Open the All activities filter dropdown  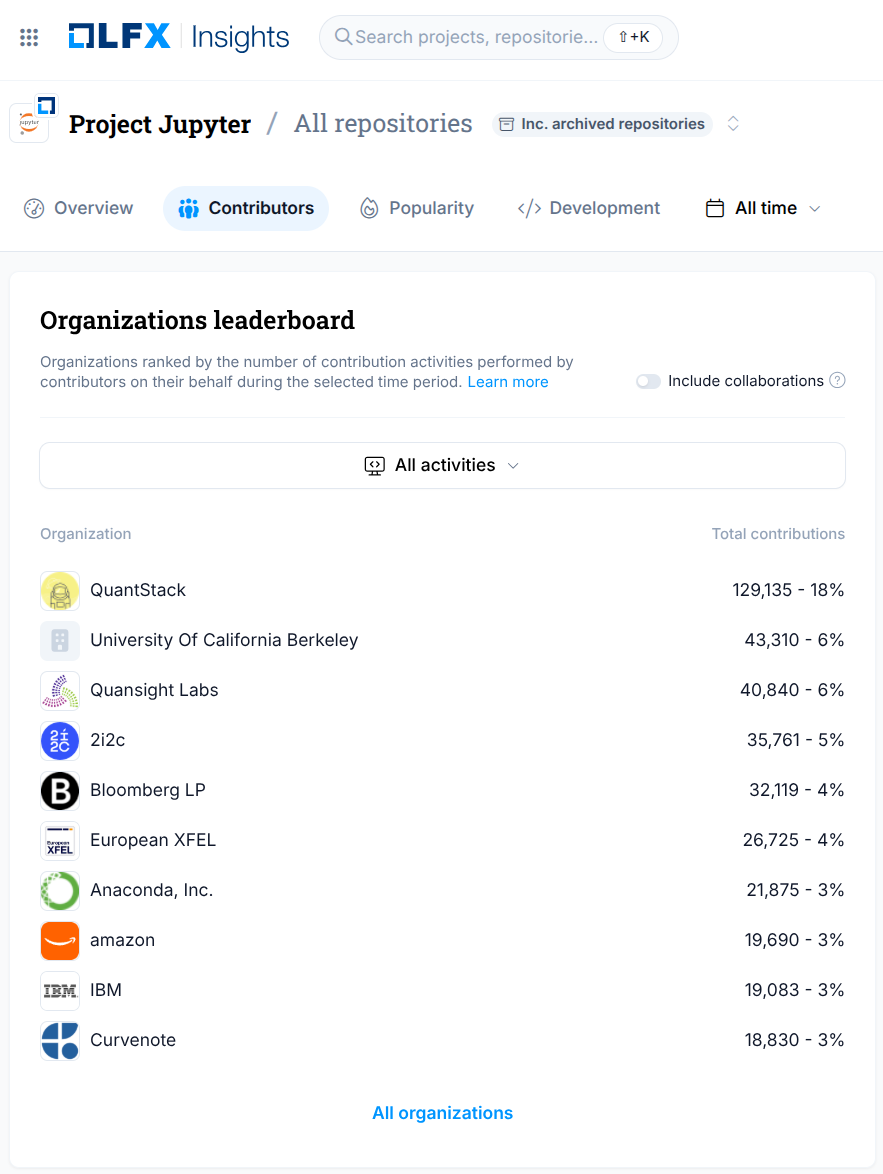(x=443, y=466)
